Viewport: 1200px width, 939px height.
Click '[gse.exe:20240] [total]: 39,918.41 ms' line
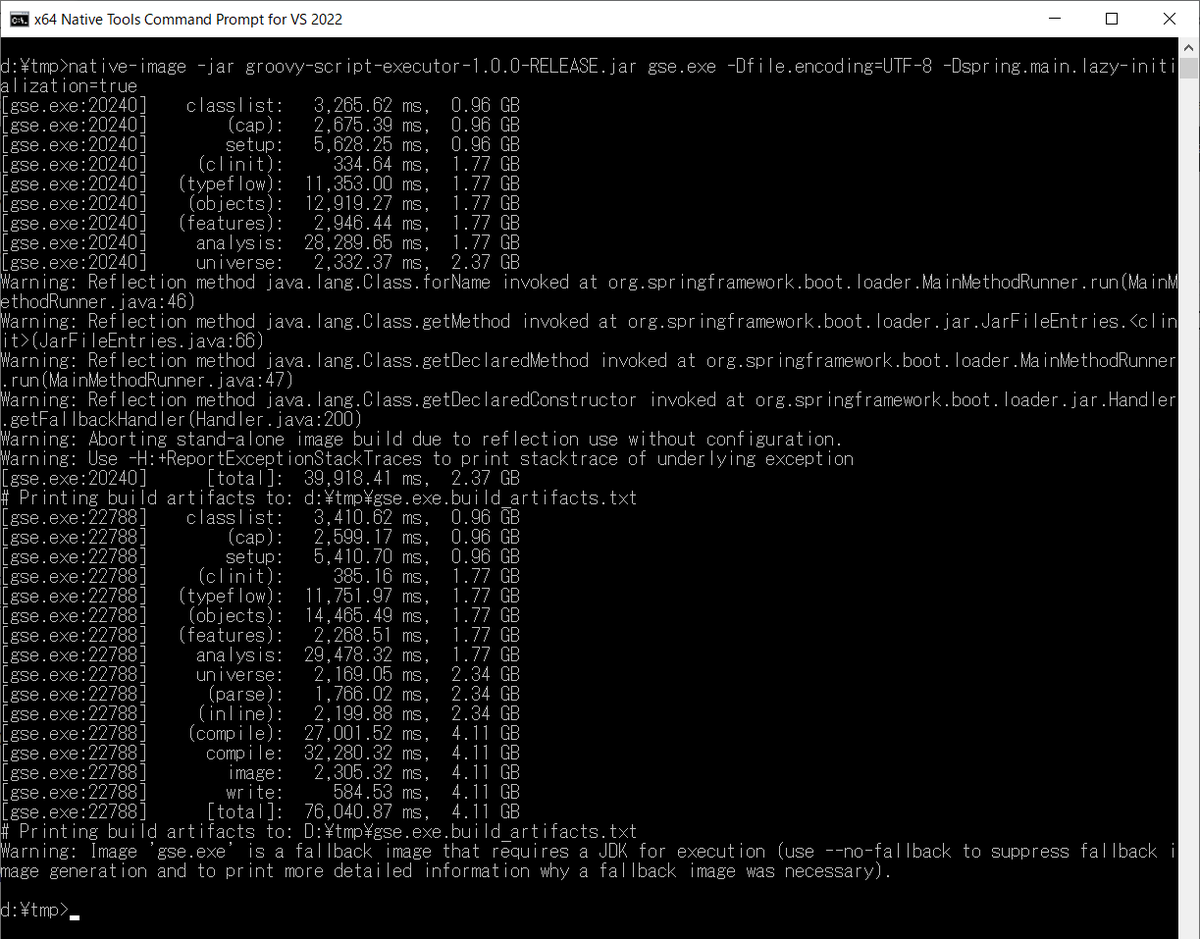coord(261,478)
